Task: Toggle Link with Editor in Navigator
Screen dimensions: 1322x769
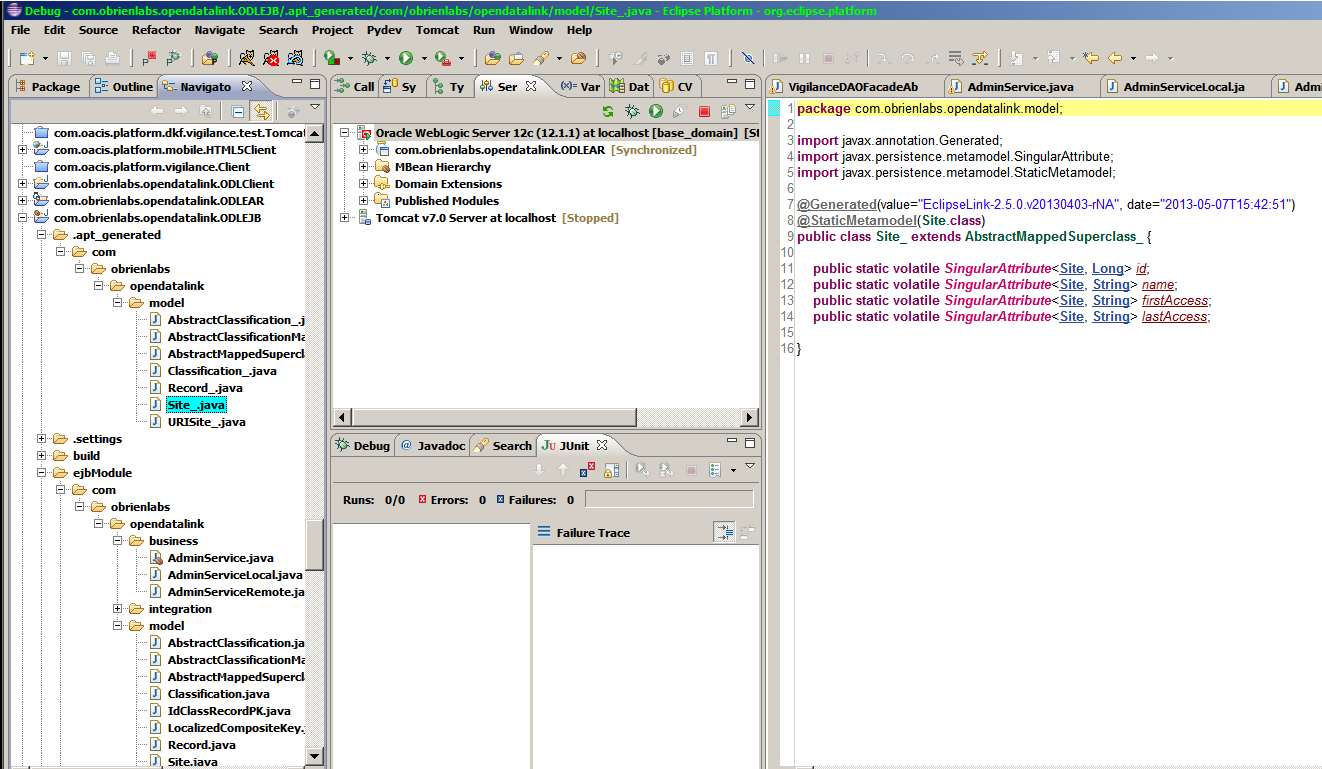Action: pos(261,111)
